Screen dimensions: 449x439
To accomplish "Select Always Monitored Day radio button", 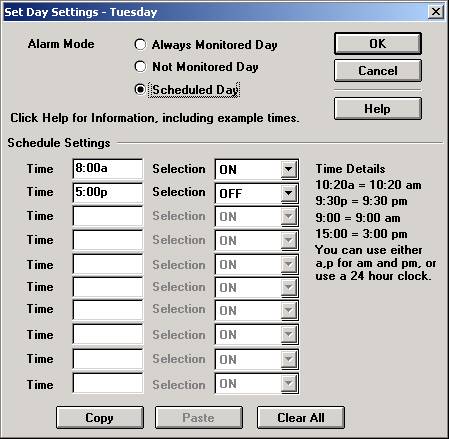I will coord(140,44).
